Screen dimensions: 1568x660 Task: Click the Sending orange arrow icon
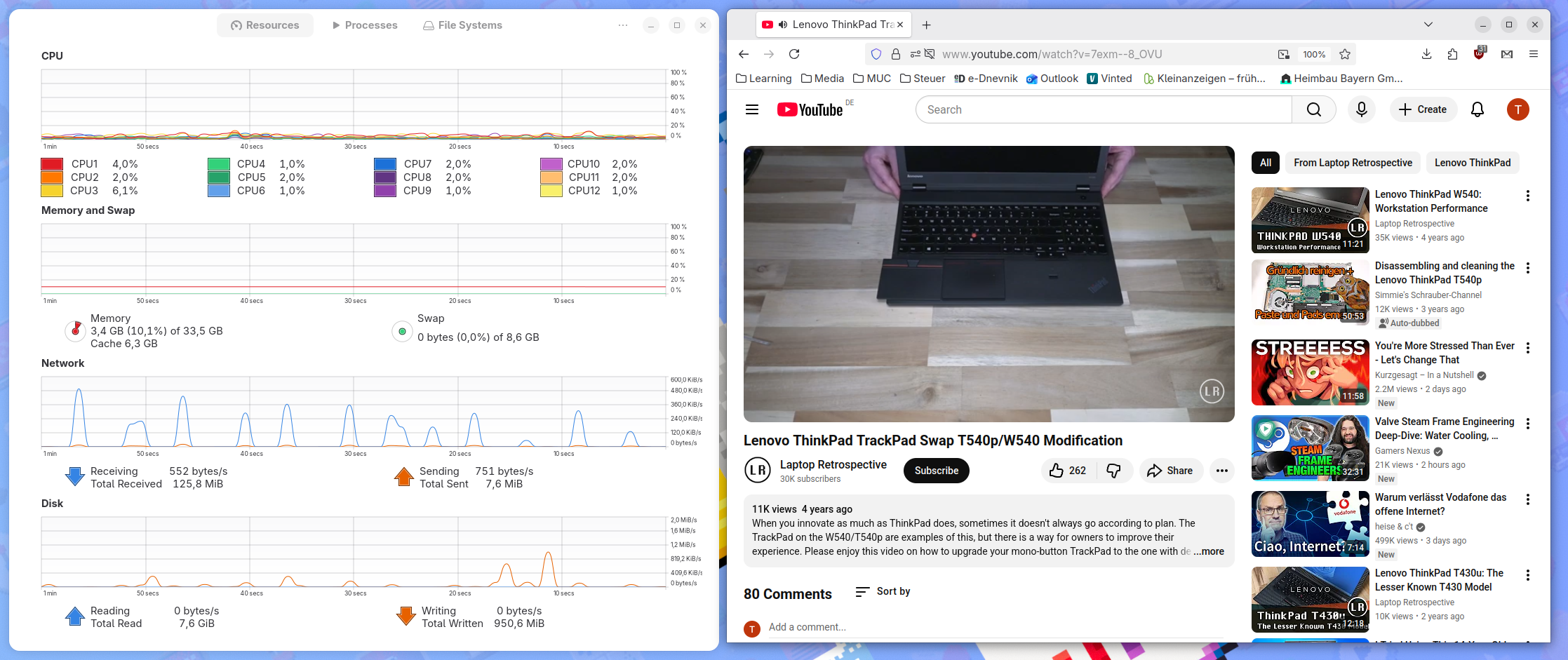(404, 477)
